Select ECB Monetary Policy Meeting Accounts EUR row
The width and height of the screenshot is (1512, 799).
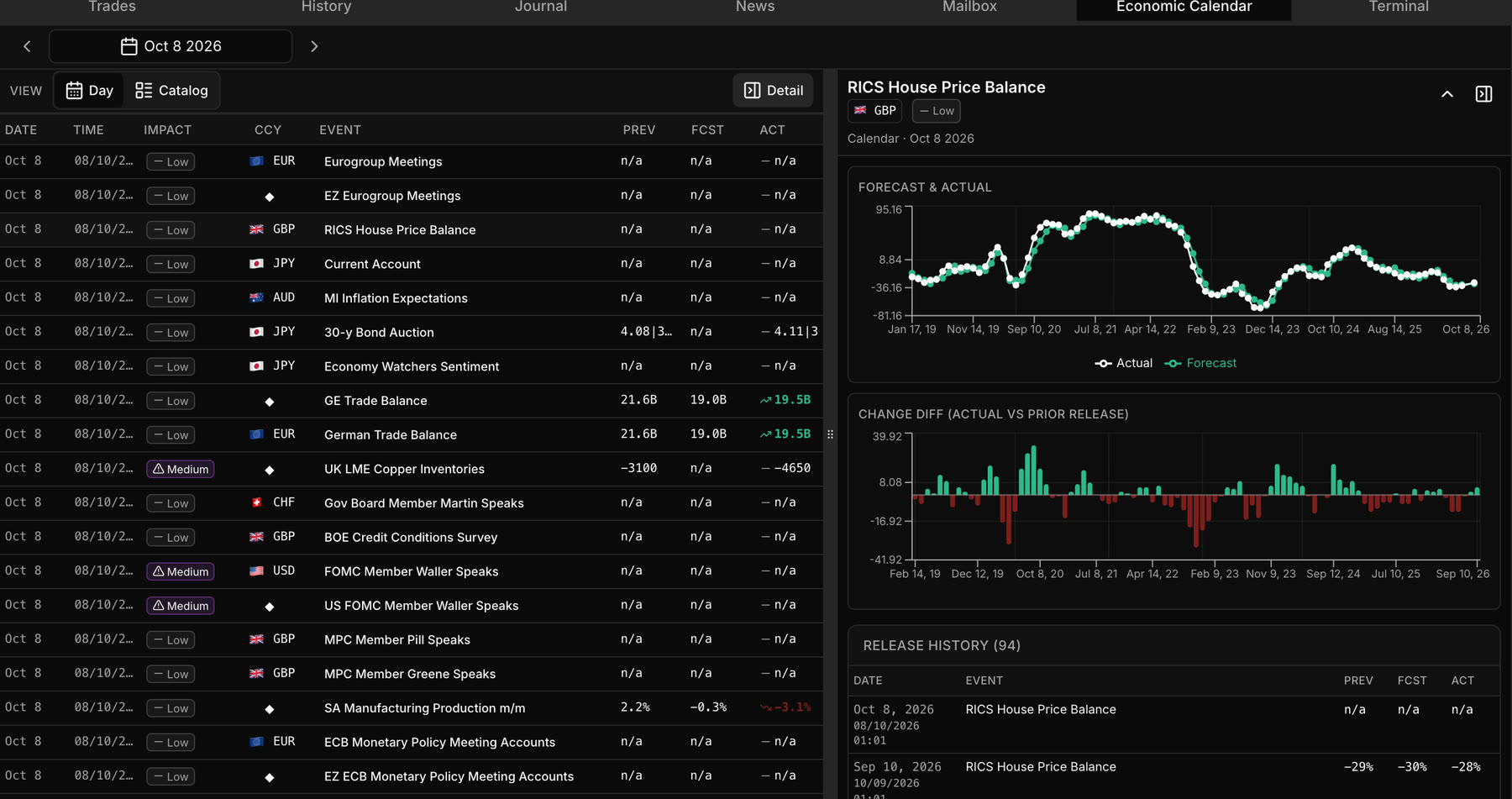[412, 742]
